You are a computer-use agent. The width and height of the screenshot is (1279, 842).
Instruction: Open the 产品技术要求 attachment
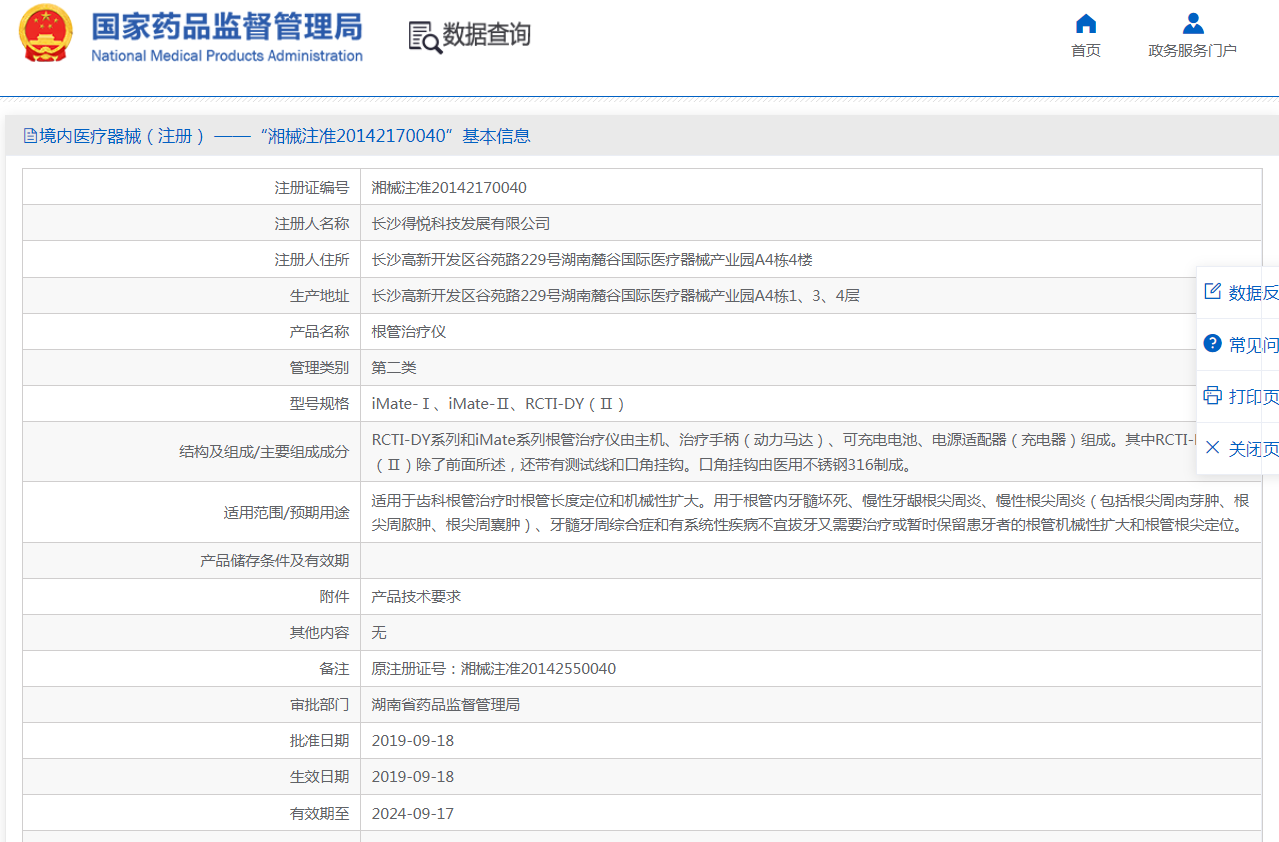tap(416, 597)
